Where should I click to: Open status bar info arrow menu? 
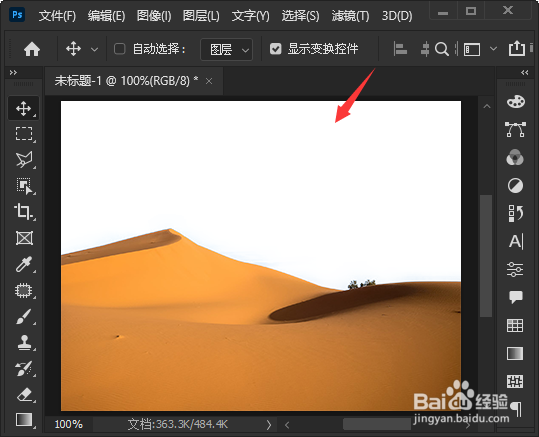[x=269, y=425]
